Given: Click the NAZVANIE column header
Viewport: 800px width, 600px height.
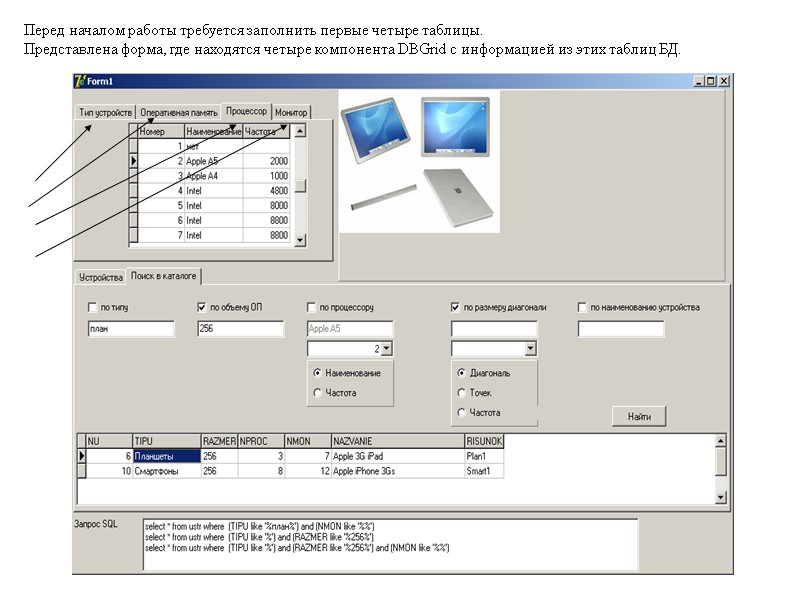Looking at the screenshot, I should (397, 441).
